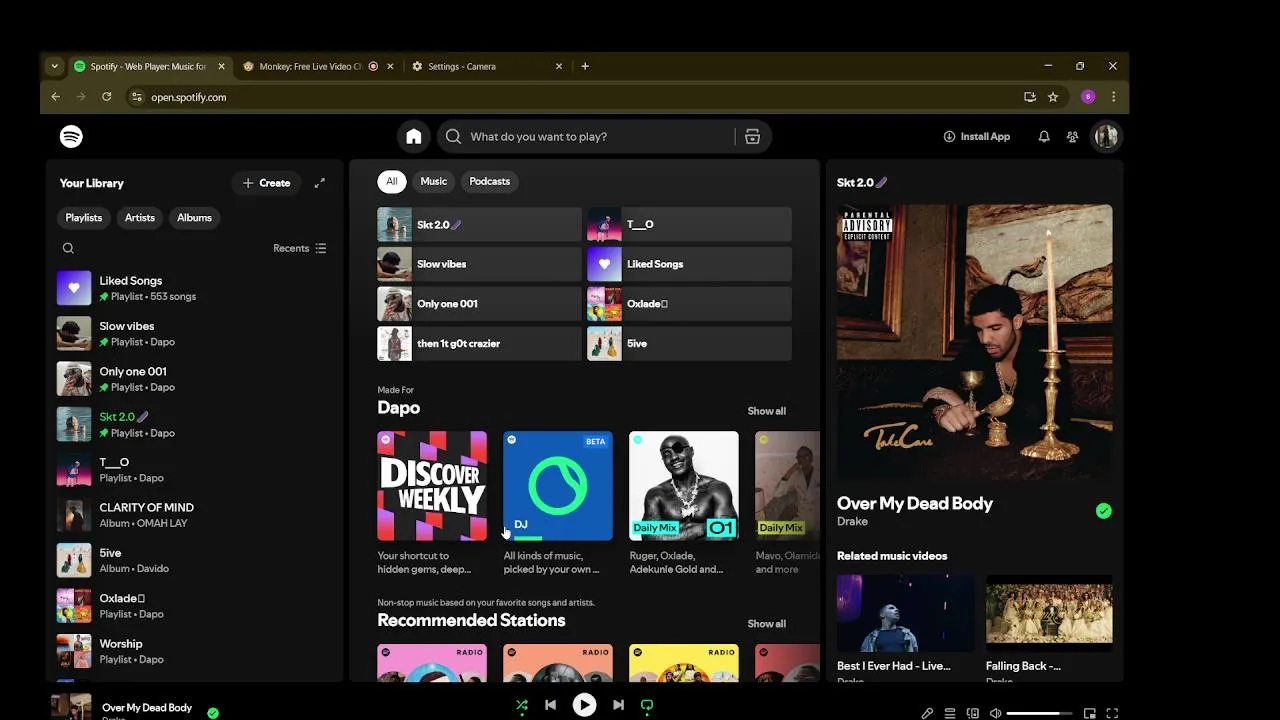Viewport: 1280px width, 720px height.
Task: Mute using the speaker icon
Action: click(x=995, y=713)
